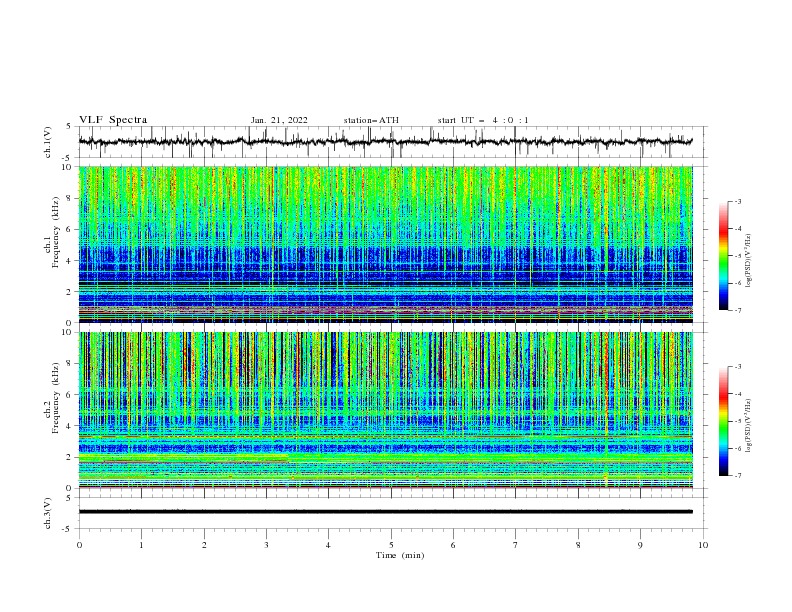Image resolution: width=792 pixels, height=612 pixels.
Task: Click the ch.3 black waveform trace
Action: pos(385,512)
